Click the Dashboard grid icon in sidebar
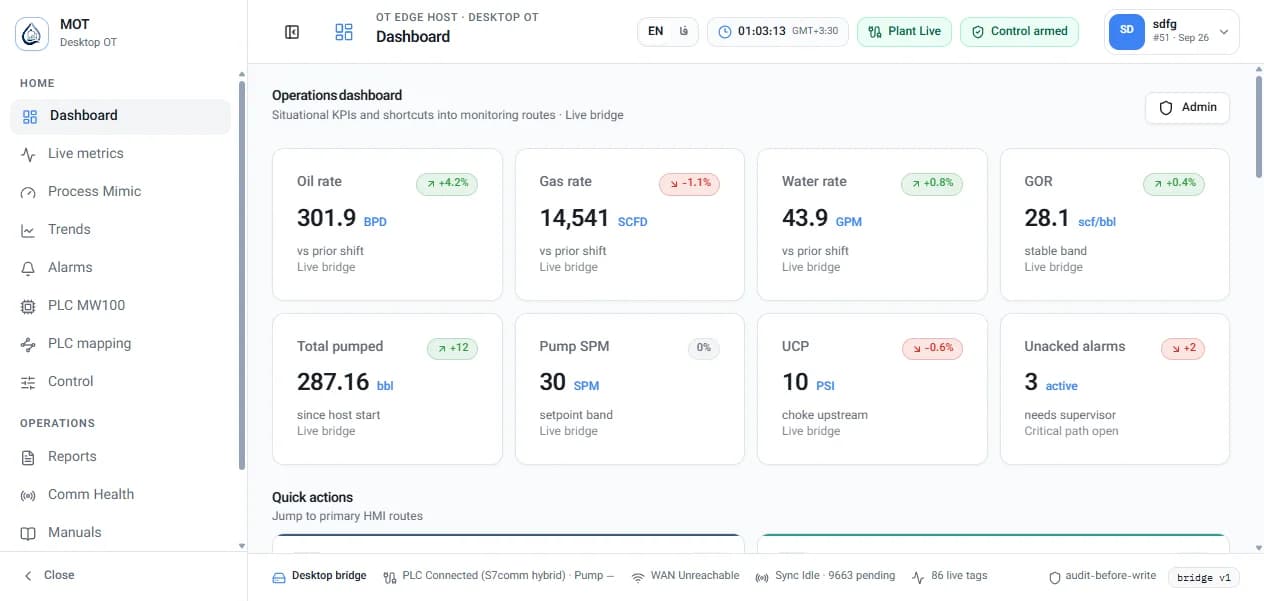Screen dimensions: 1264x601 pyautogui.click(x=30, y=116)
